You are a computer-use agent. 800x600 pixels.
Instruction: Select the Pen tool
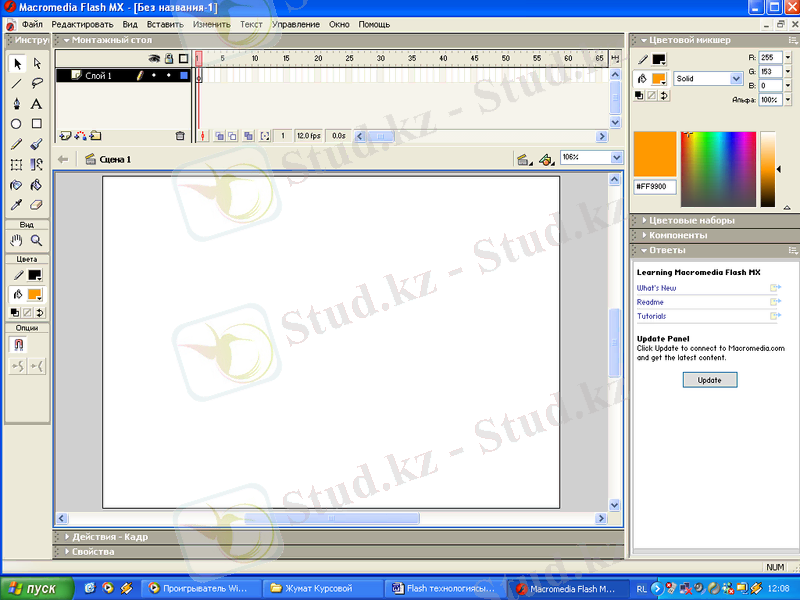17,104
